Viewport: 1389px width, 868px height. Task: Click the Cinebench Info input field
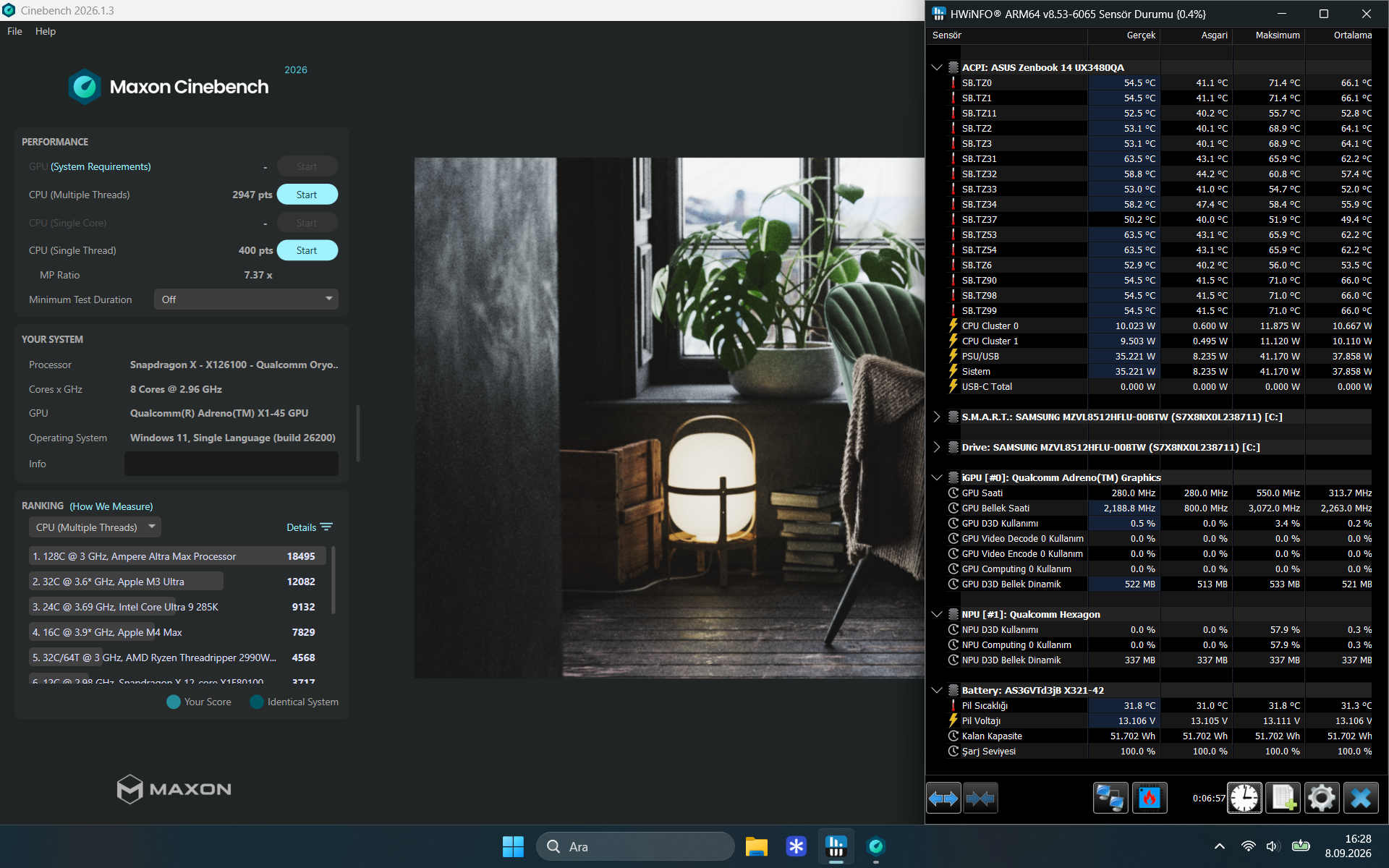[x=231, y=464]
